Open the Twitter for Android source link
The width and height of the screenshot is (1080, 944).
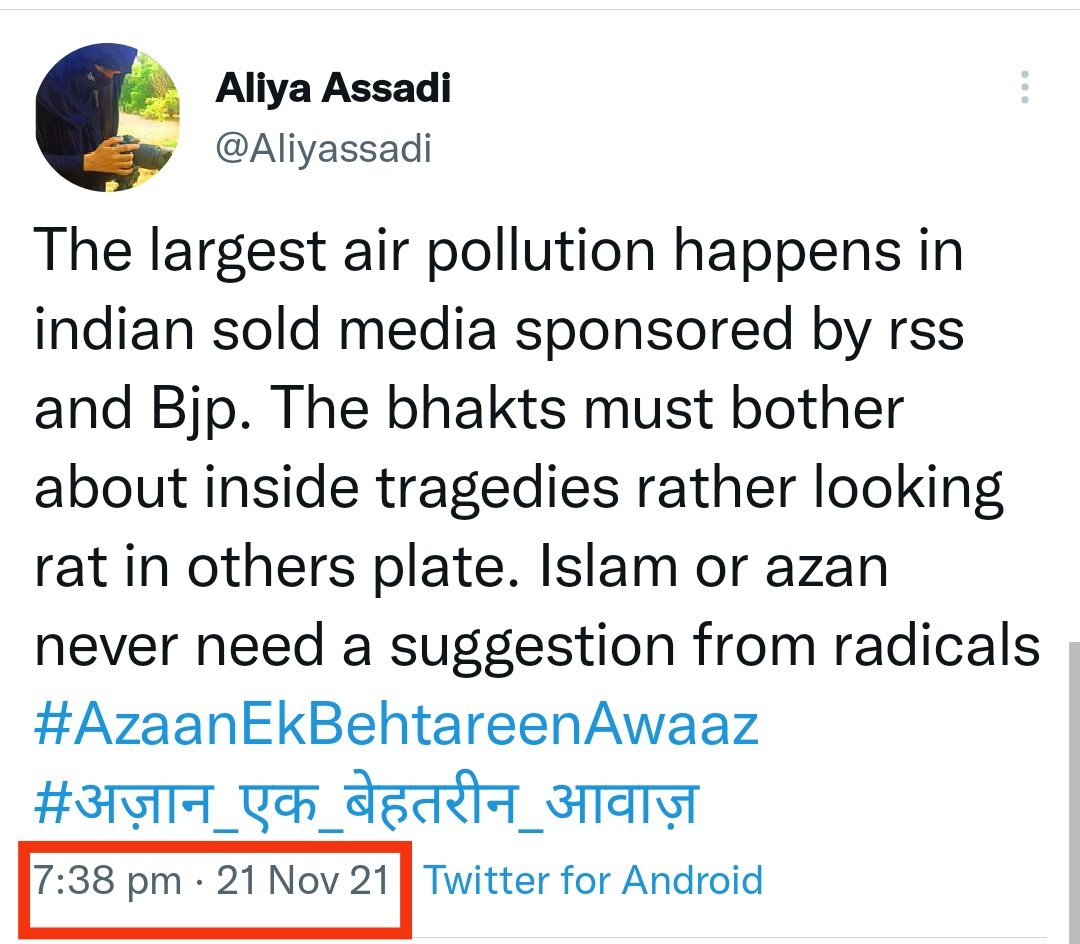pyautogui.click(x=593, y=881)
